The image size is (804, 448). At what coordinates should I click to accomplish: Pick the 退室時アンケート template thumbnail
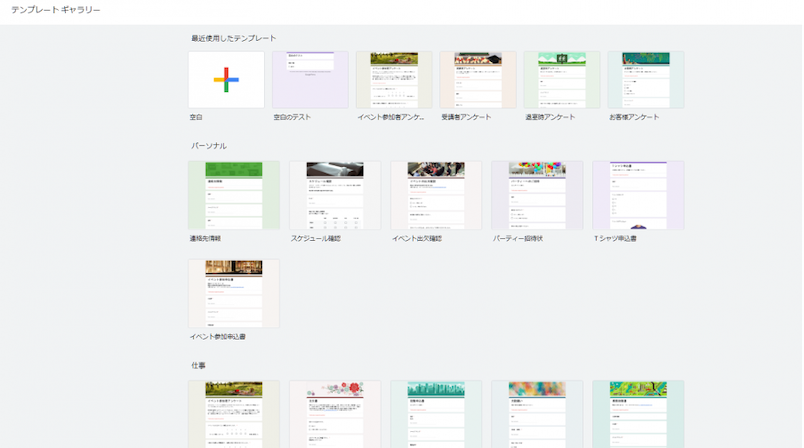(562, 79)
